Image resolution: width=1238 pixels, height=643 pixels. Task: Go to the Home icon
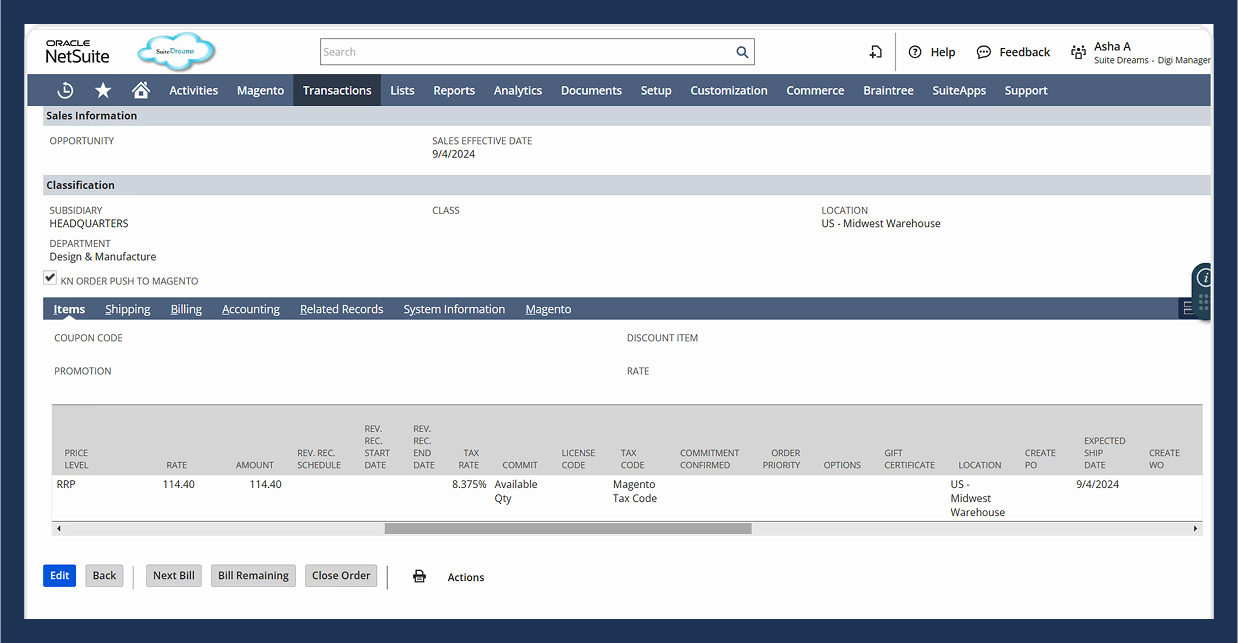pyautogui.click(x=141, y=90)
